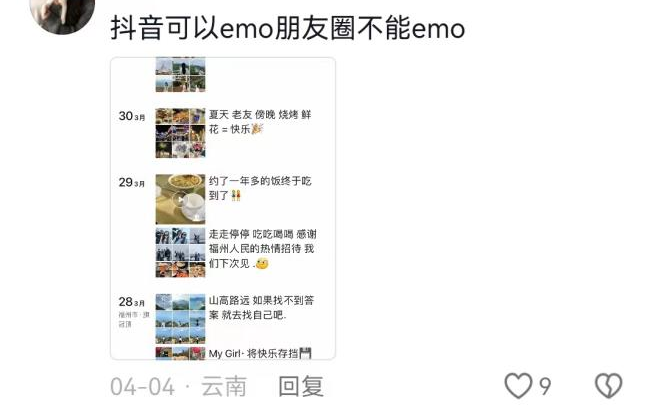Click the 04-04 comment date
Screen dimensions: 659x418
point(142,387)
